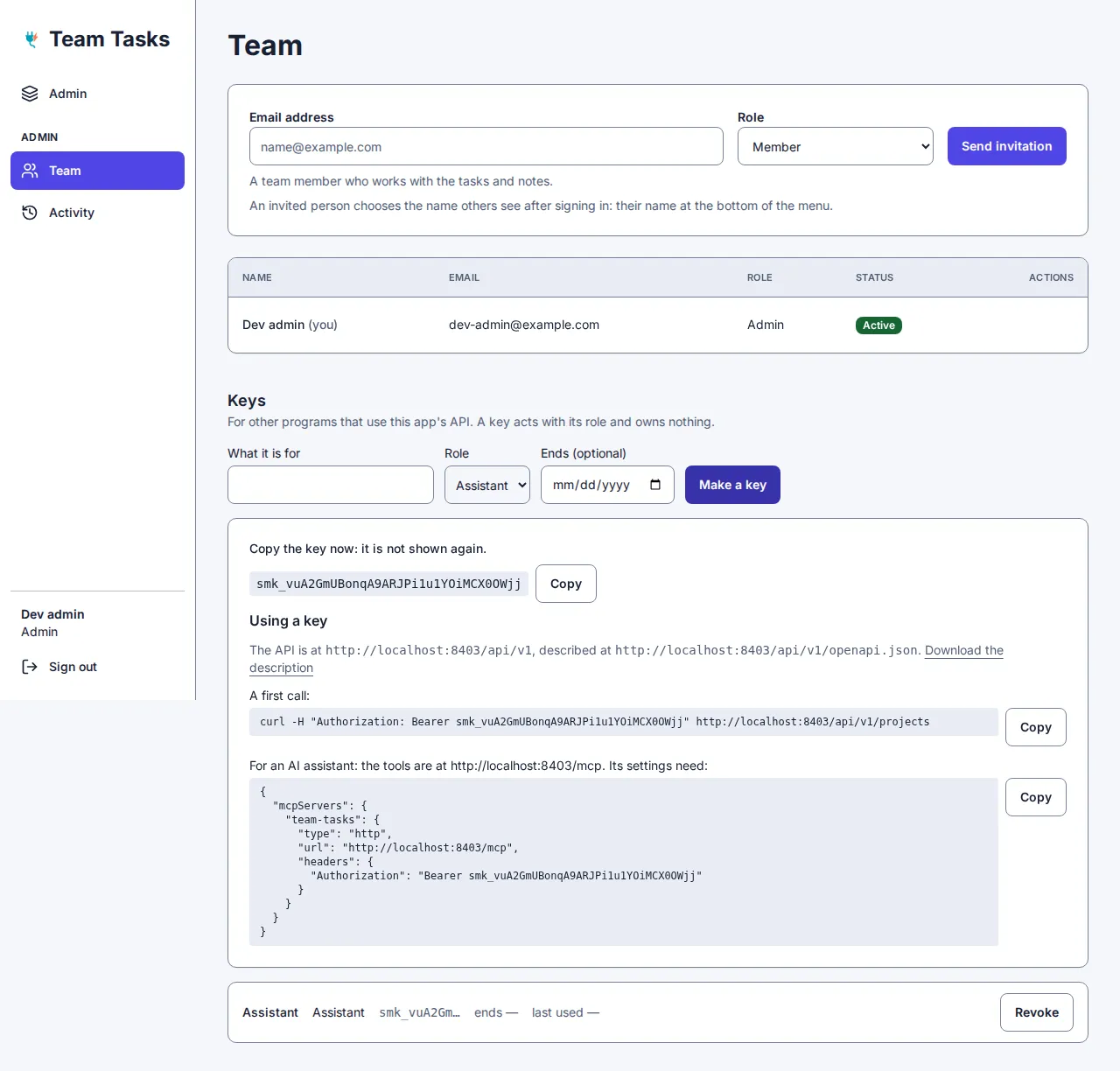Image resolution: width=1120 pixels, height=1071 pixels.
Task: Click the Dev admin name at sidebar bottom
Action: tap(52, 614)
